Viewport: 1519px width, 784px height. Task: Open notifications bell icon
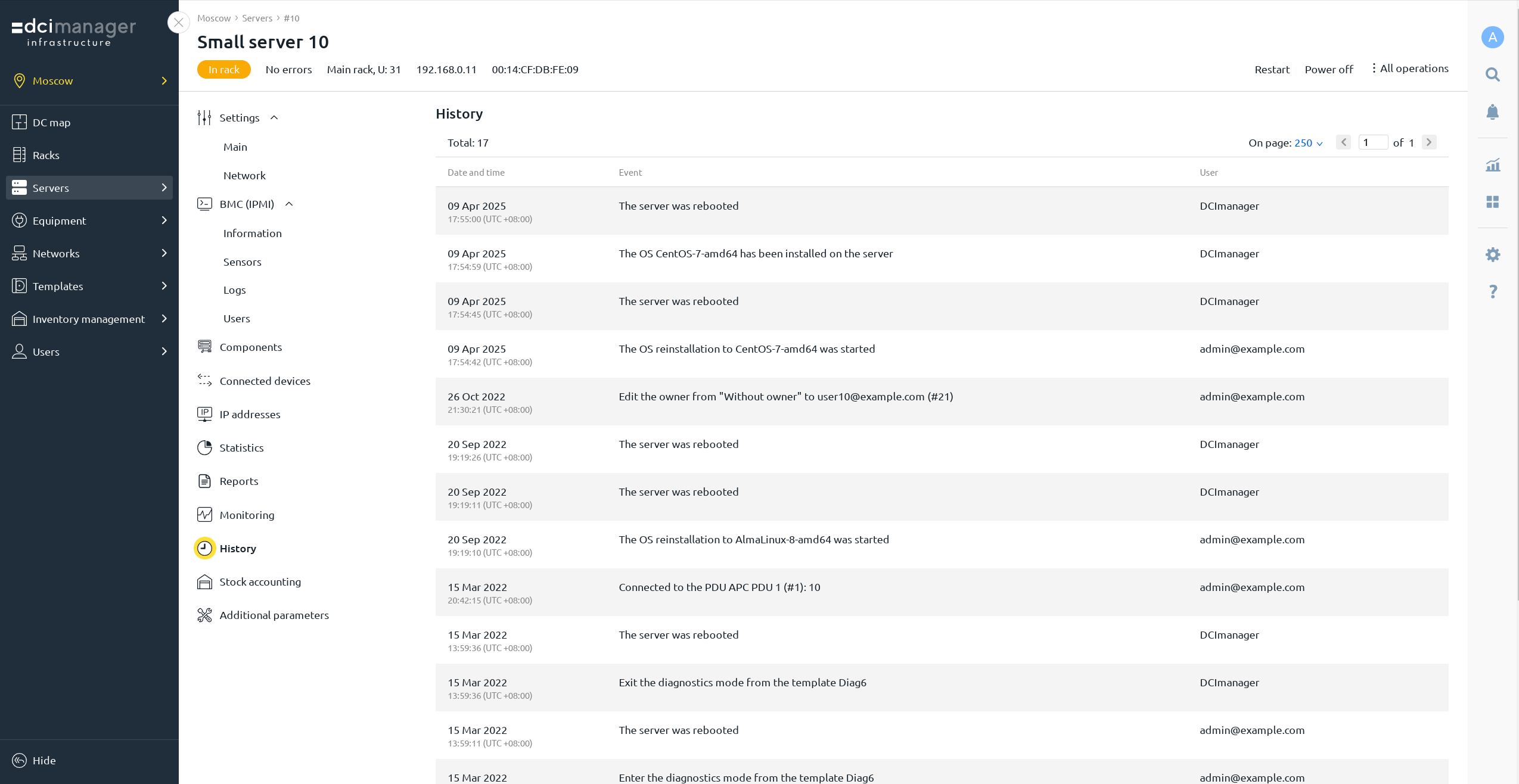(x=1492, y=112)
